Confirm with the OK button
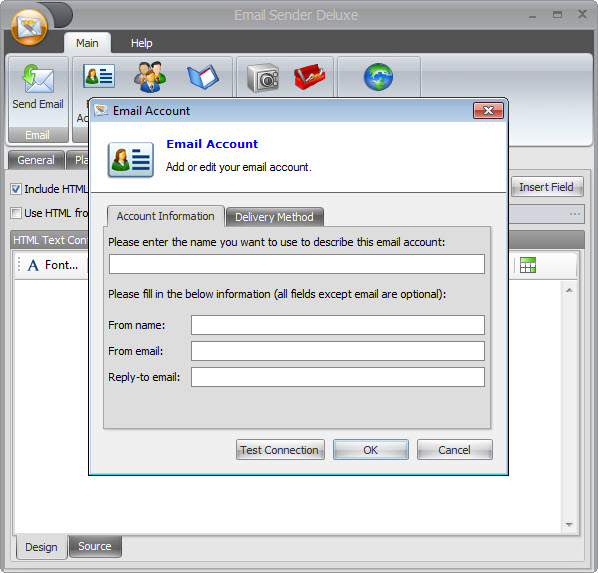 click(370, 450)
